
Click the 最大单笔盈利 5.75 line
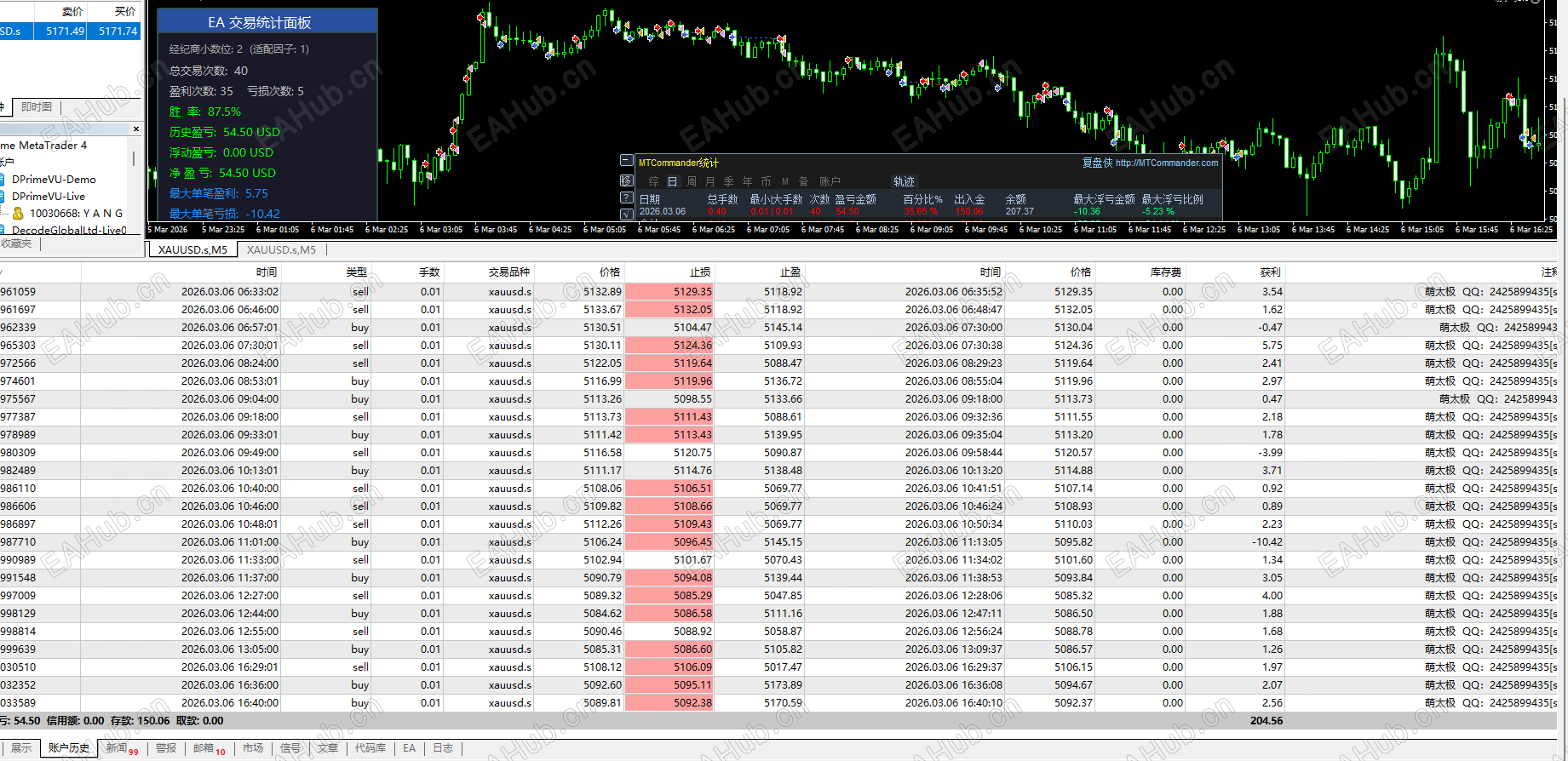219,193
